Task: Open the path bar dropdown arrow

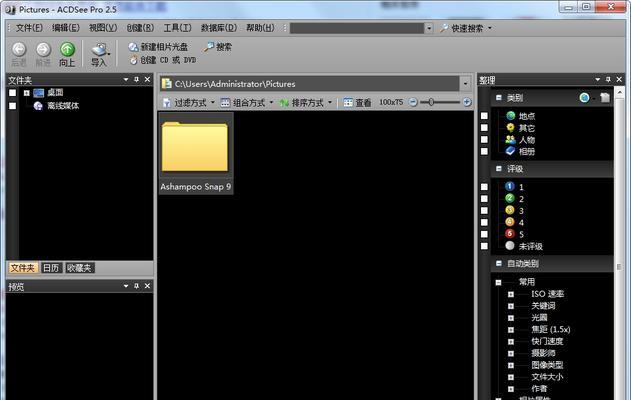Action: click(466, 84)
